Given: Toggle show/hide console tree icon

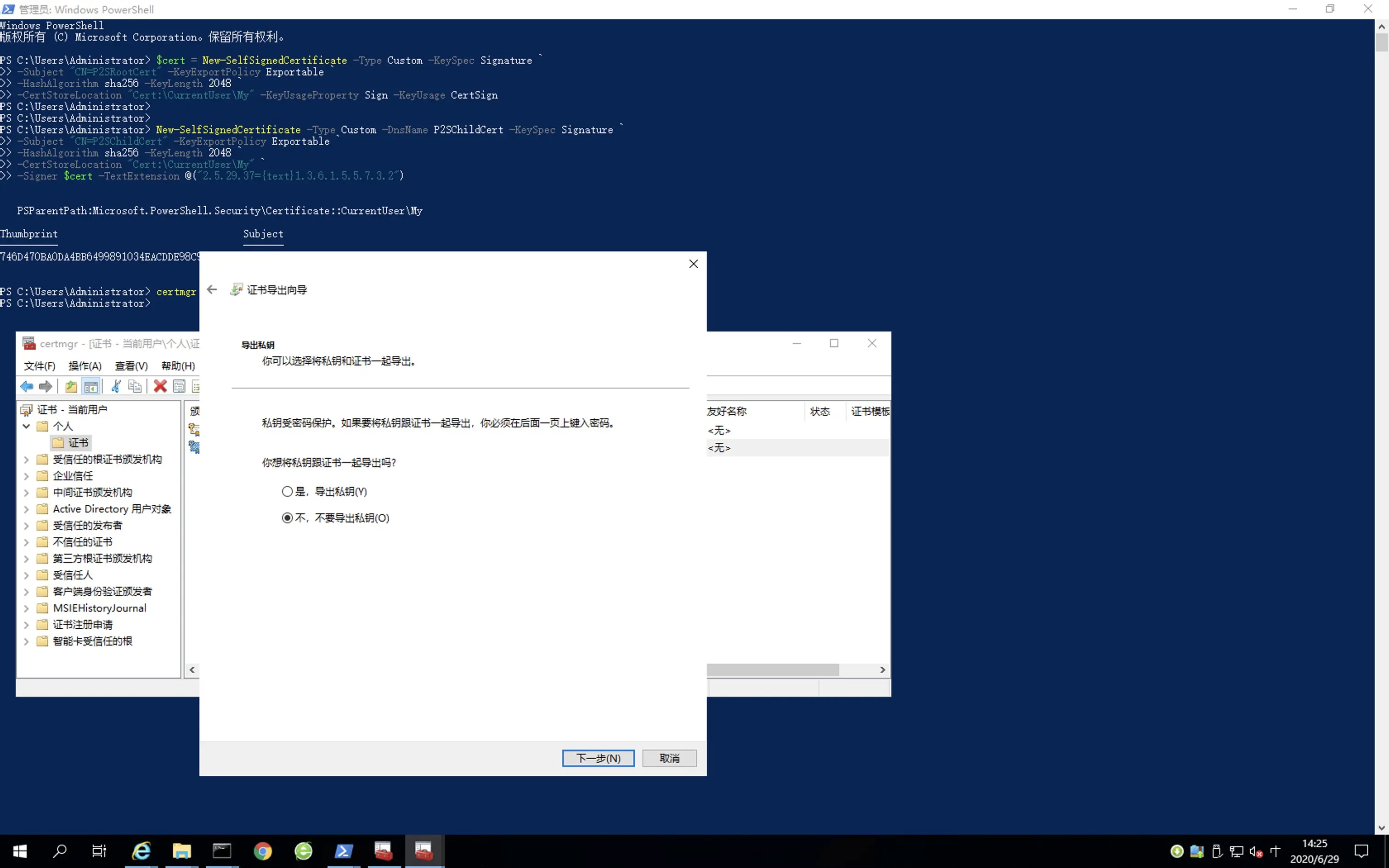Looking at the screenshot, I should (x=90, y=386).
